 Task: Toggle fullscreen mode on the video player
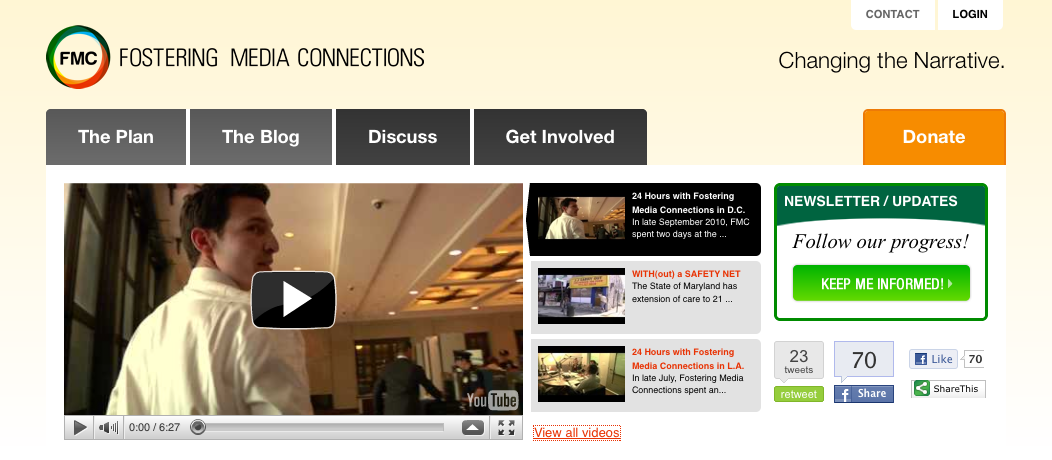pos(507,427)
